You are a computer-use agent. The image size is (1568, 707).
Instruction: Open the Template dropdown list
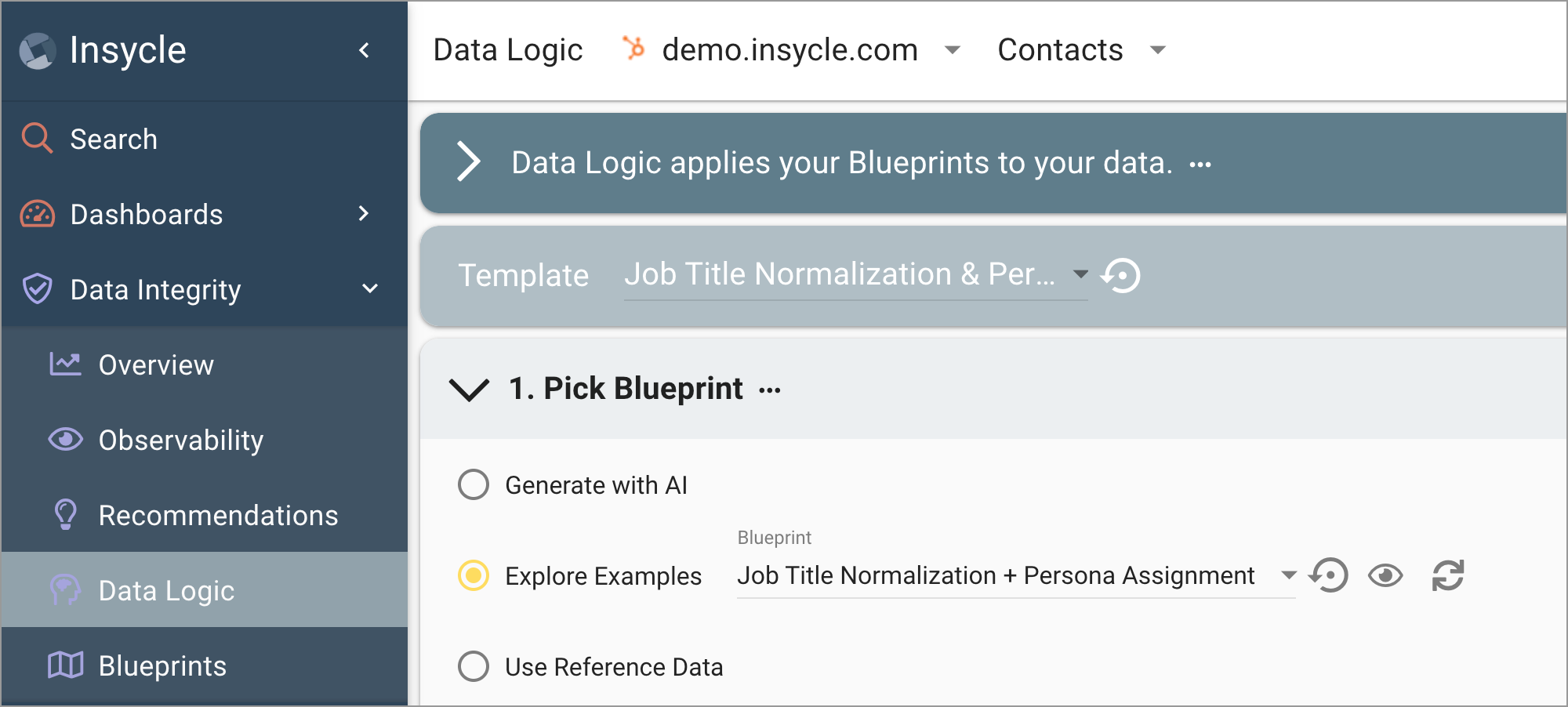point(855,274)
